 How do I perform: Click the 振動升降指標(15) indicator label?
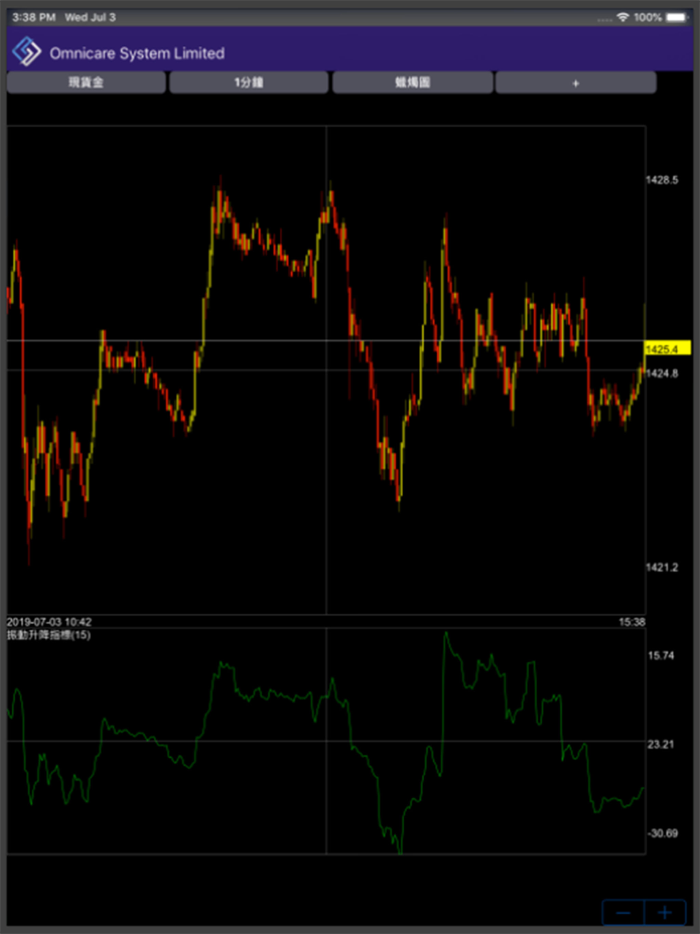tap(49, 635)
